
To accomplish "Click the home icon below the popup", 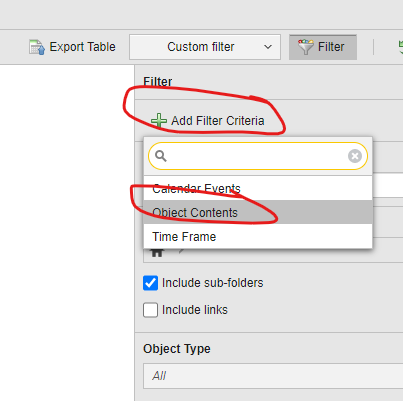I will tap(157, 253).
